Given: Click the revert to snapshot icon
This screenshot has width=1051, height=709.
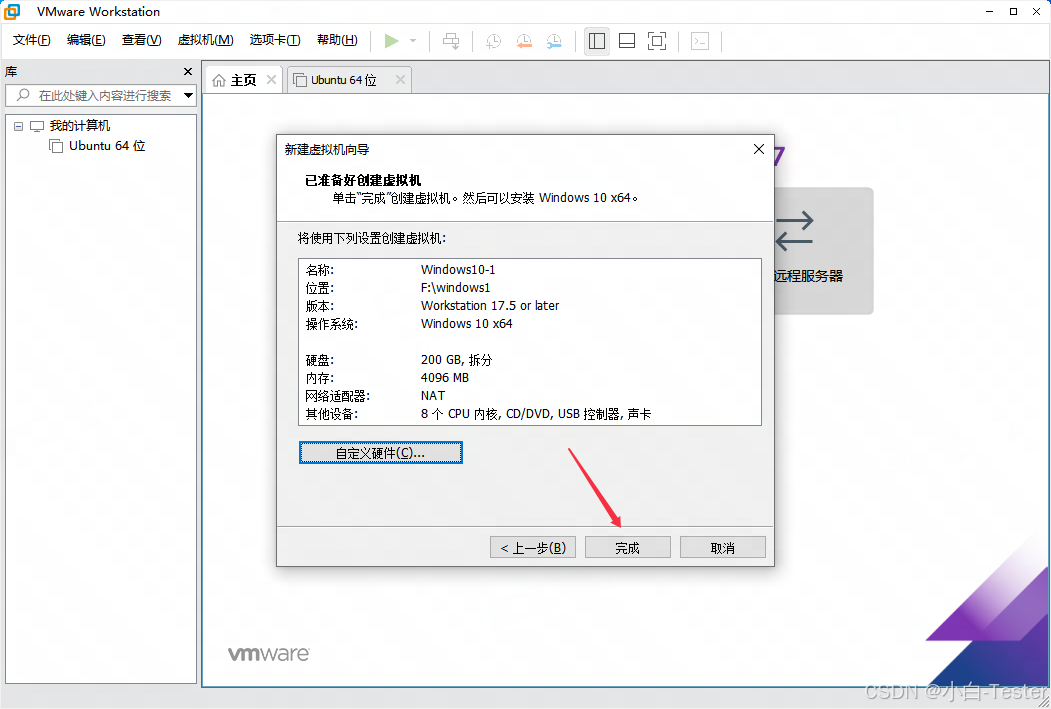Looking at the screenshot, I should tap(524, 41).
